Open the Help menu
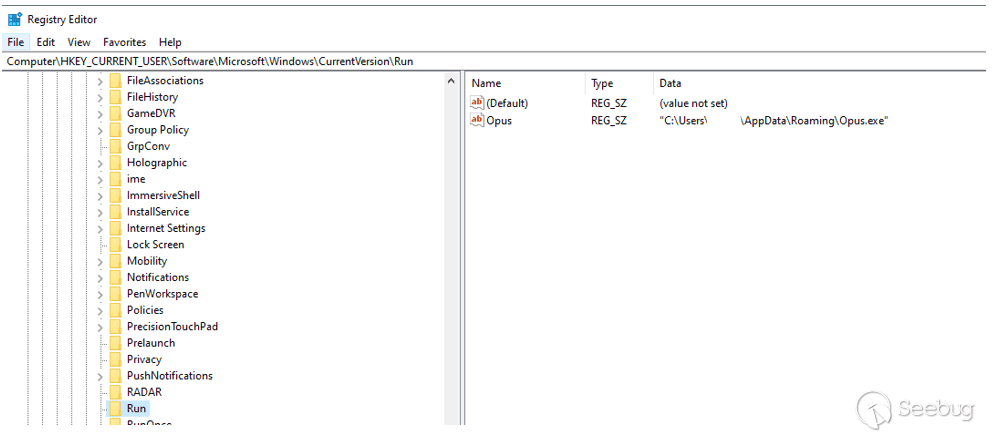Image resolution: width=1002 pixels, height=437 pixels. 171,42
